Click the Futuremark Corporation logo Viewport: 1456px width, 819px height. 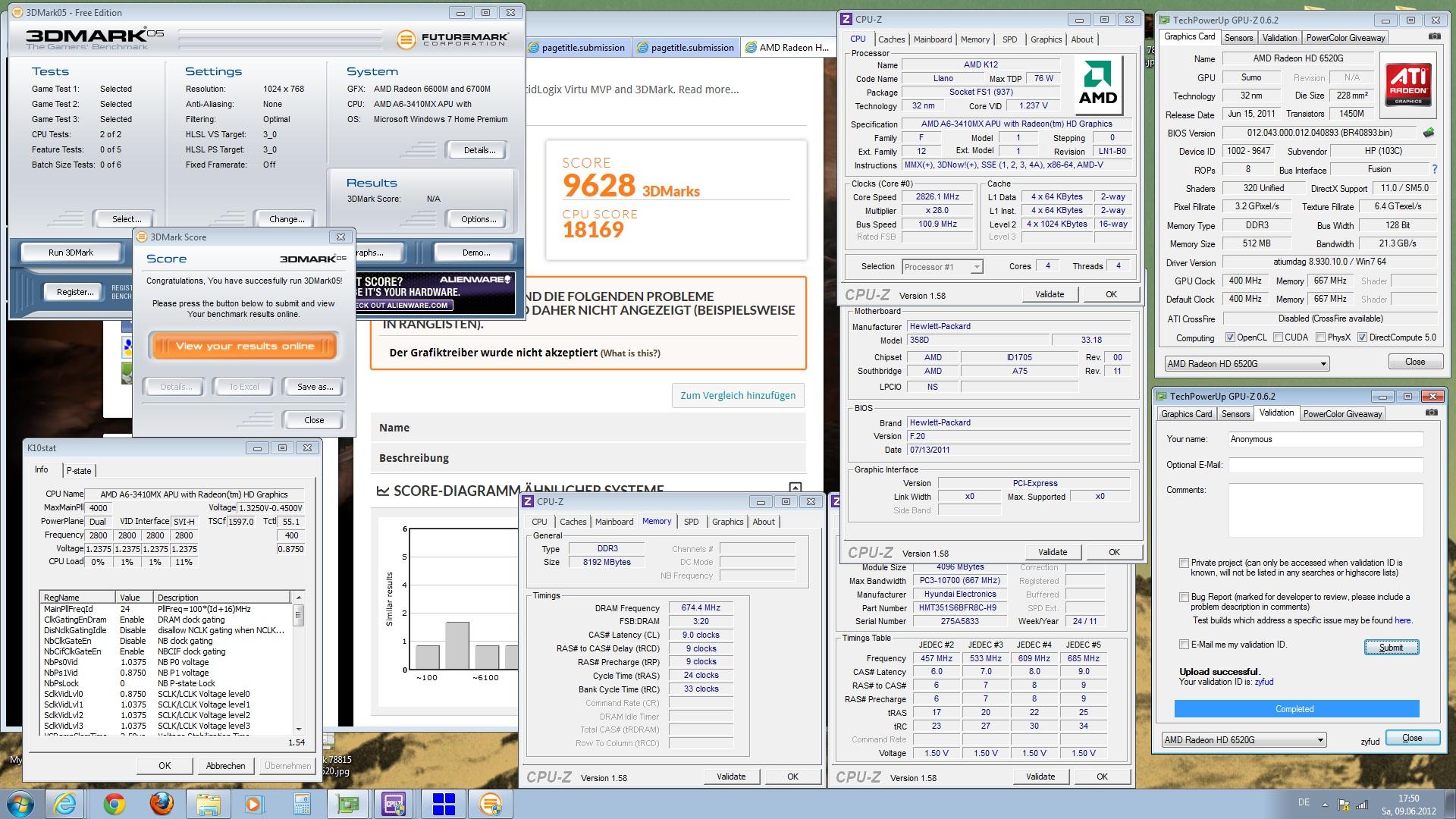453,39
